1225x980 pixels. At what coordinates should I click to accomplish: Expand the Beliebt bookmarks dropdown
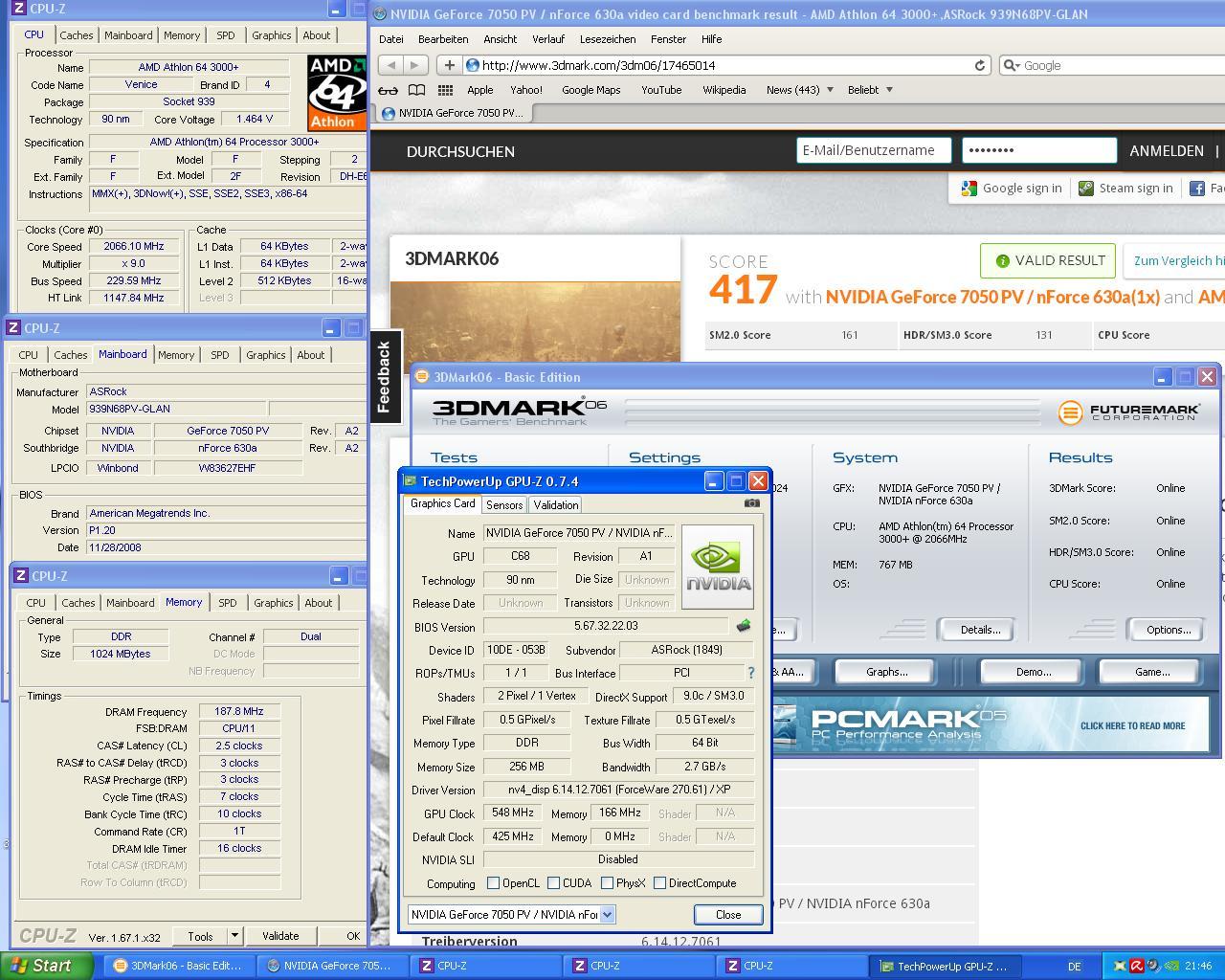(x=889, y=90)
